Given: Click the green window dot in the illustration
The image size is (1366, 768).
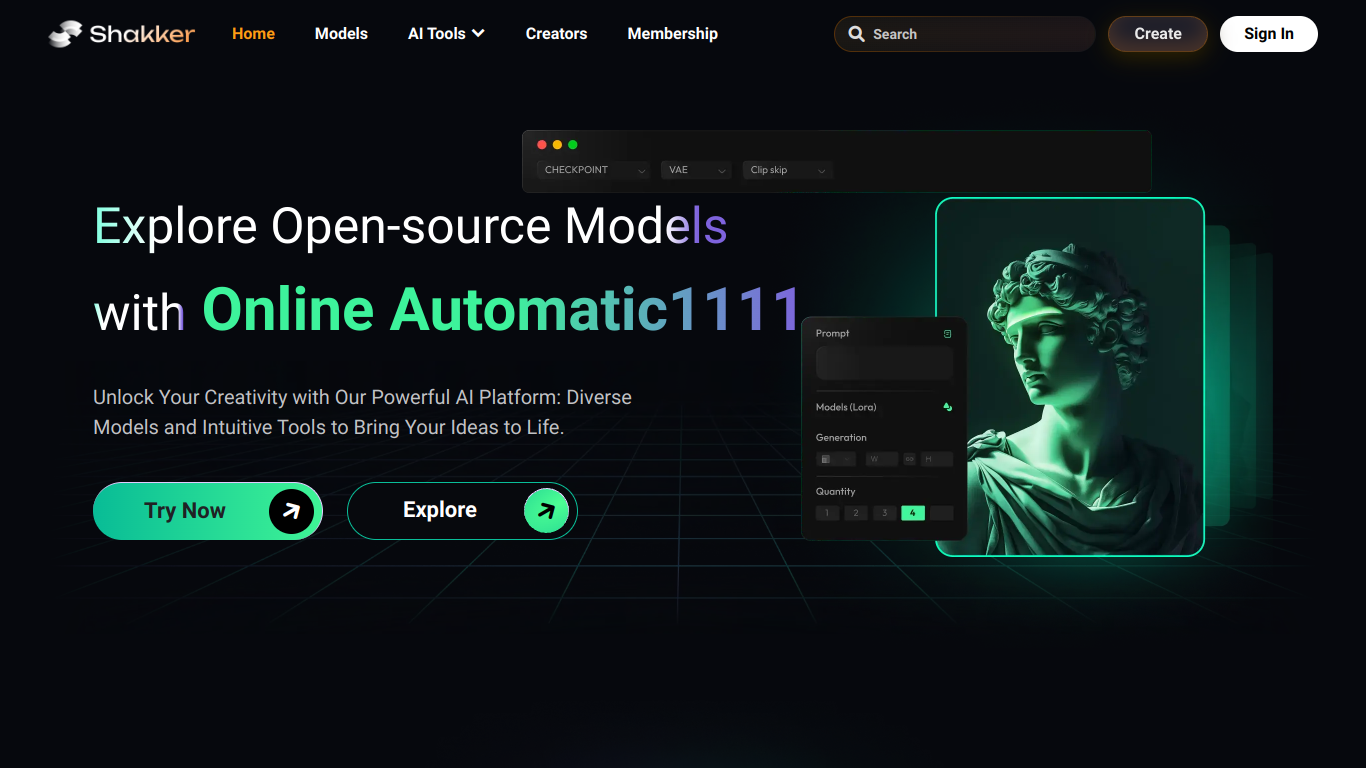Looking at the screenshot, I should [x=573, y=145].
